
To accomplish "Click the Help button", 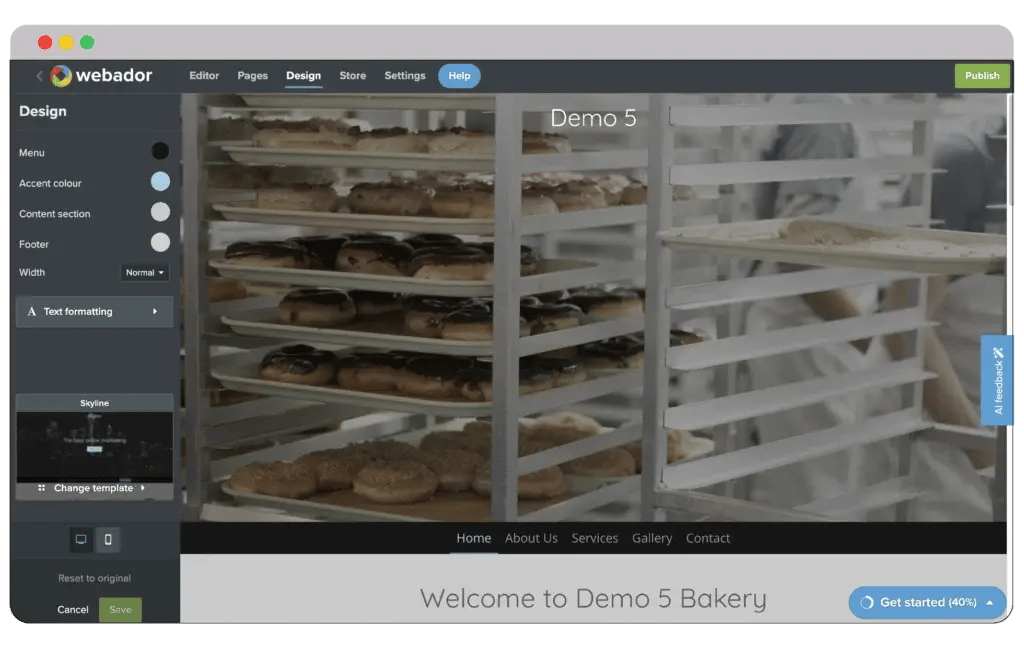I will click(x=459, y=76).
